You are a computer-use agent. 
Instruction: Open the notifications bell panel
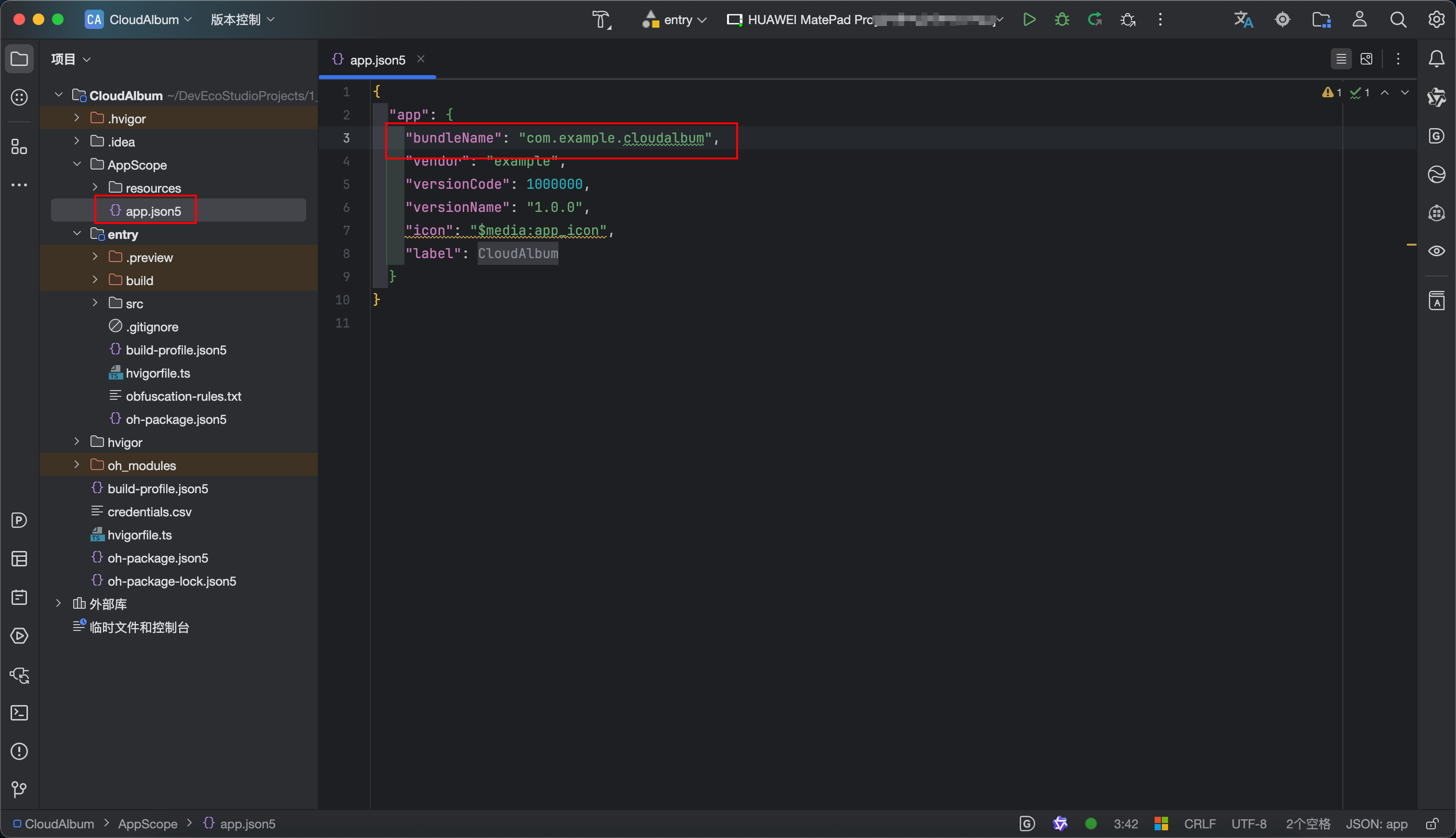[x=1436, y=59]
